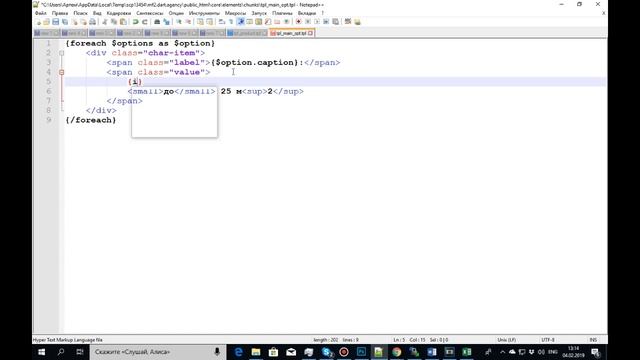Click the Copy toolbar icon
Viewport: 640px width, 360px height.
click(114, 22)
